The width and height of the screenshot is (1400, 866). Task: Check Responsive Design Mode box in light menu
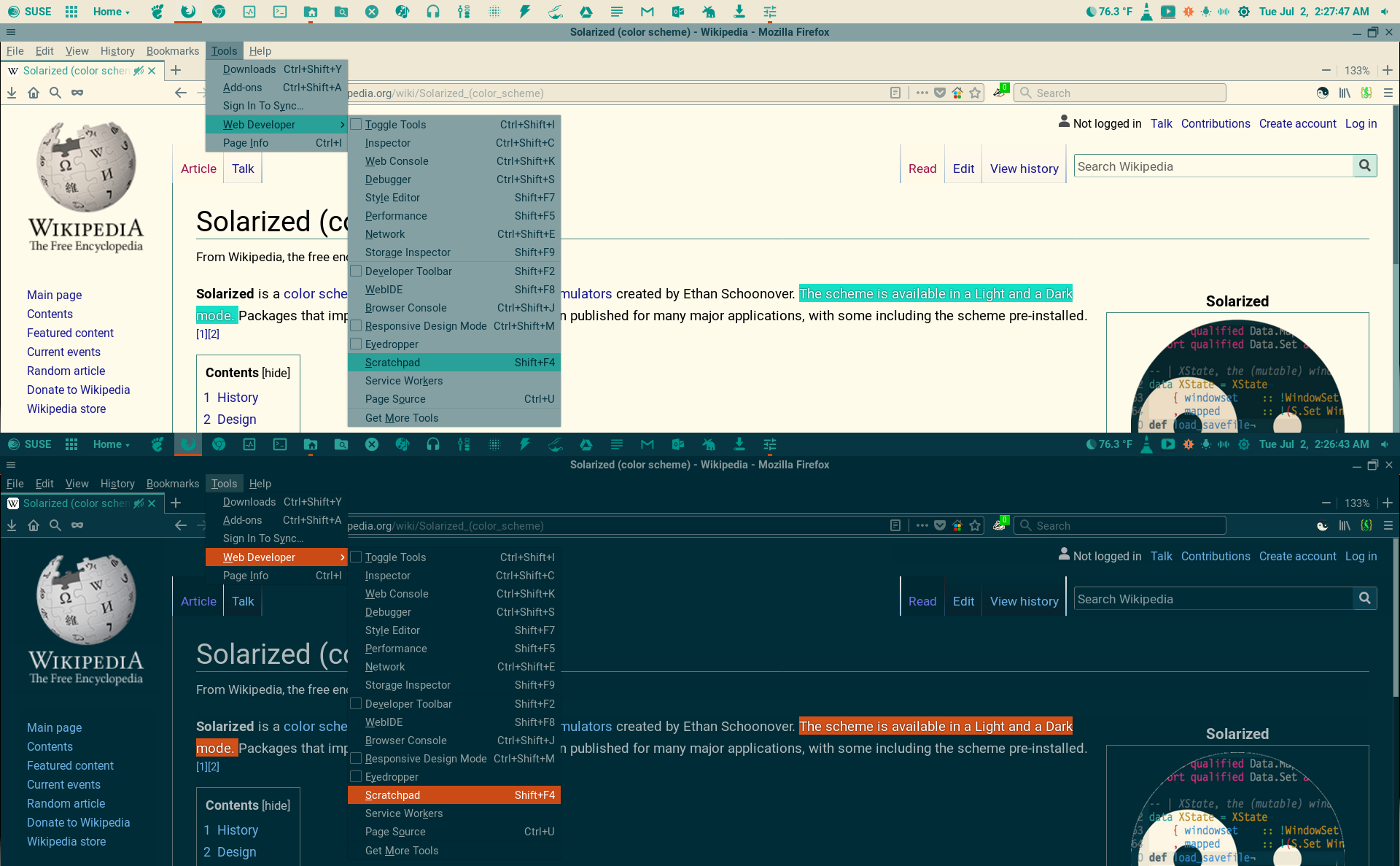tap(356, 325)
